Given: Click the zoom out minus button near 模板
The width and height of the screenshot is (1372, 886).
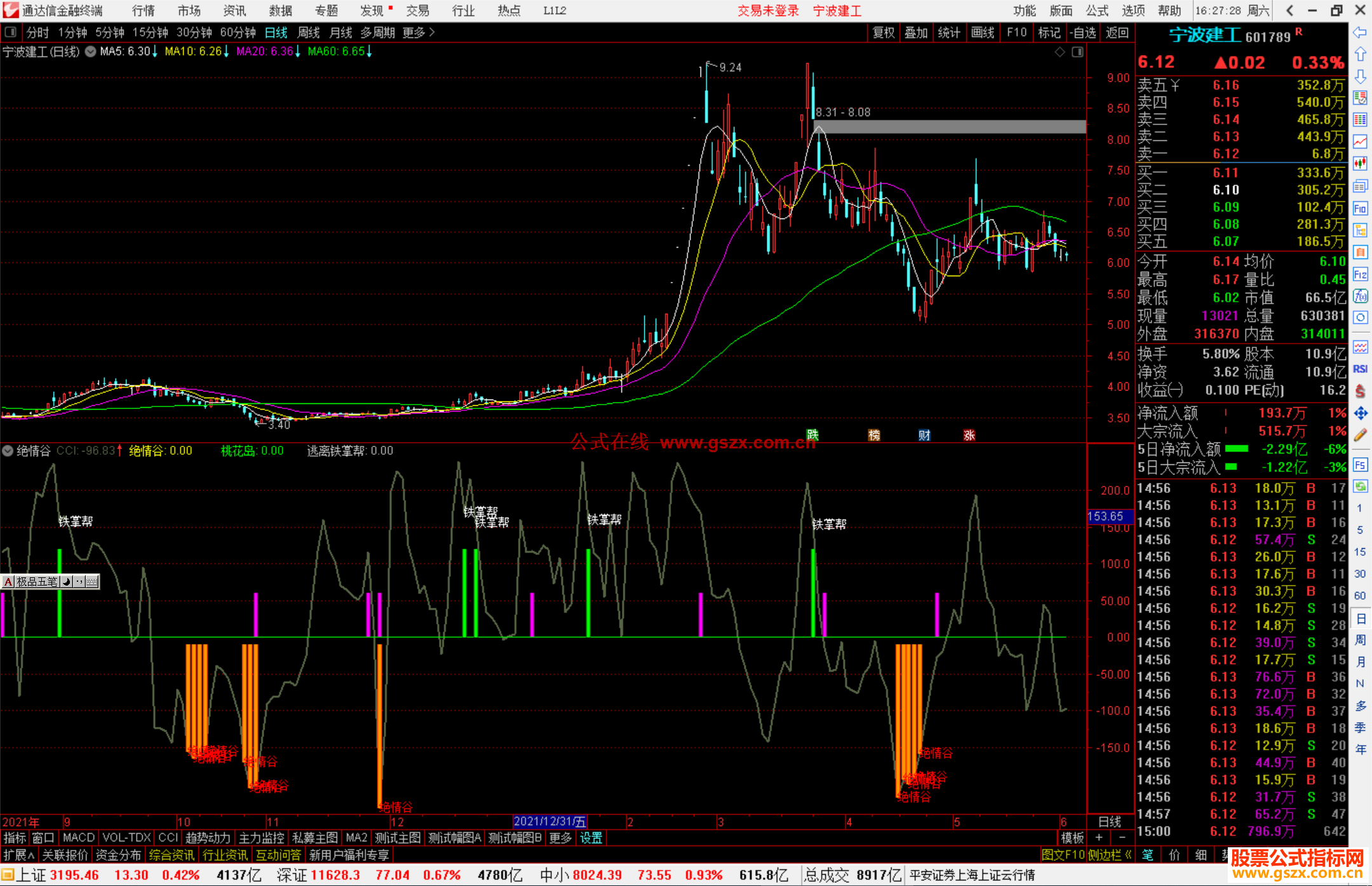Looking at the screenshot, I should 1122,837.
